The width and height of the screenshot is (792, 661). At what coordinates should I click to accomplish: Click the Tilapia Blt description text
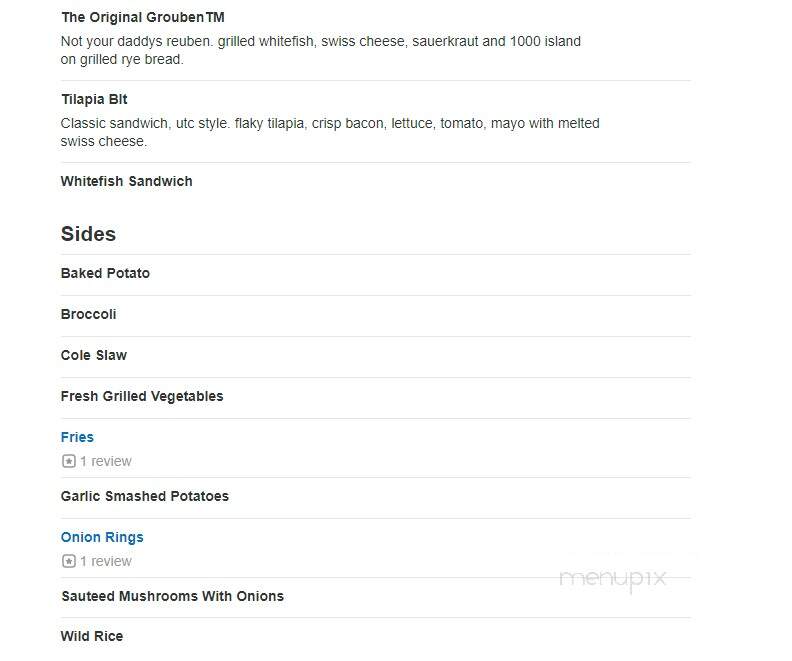(x=330, y=132)
